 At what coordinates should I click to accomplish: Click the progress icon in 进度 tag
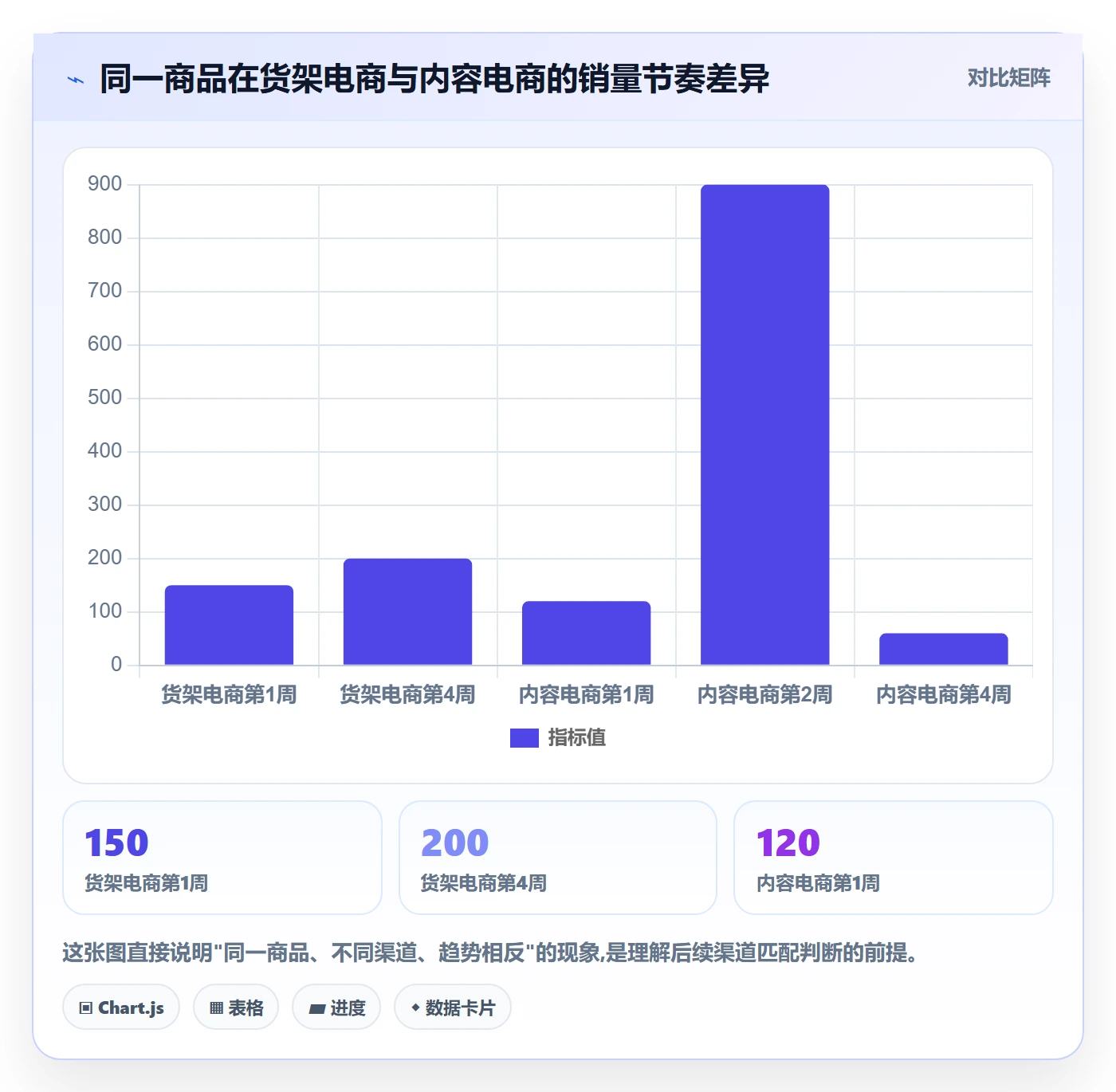coord(317,1008)
